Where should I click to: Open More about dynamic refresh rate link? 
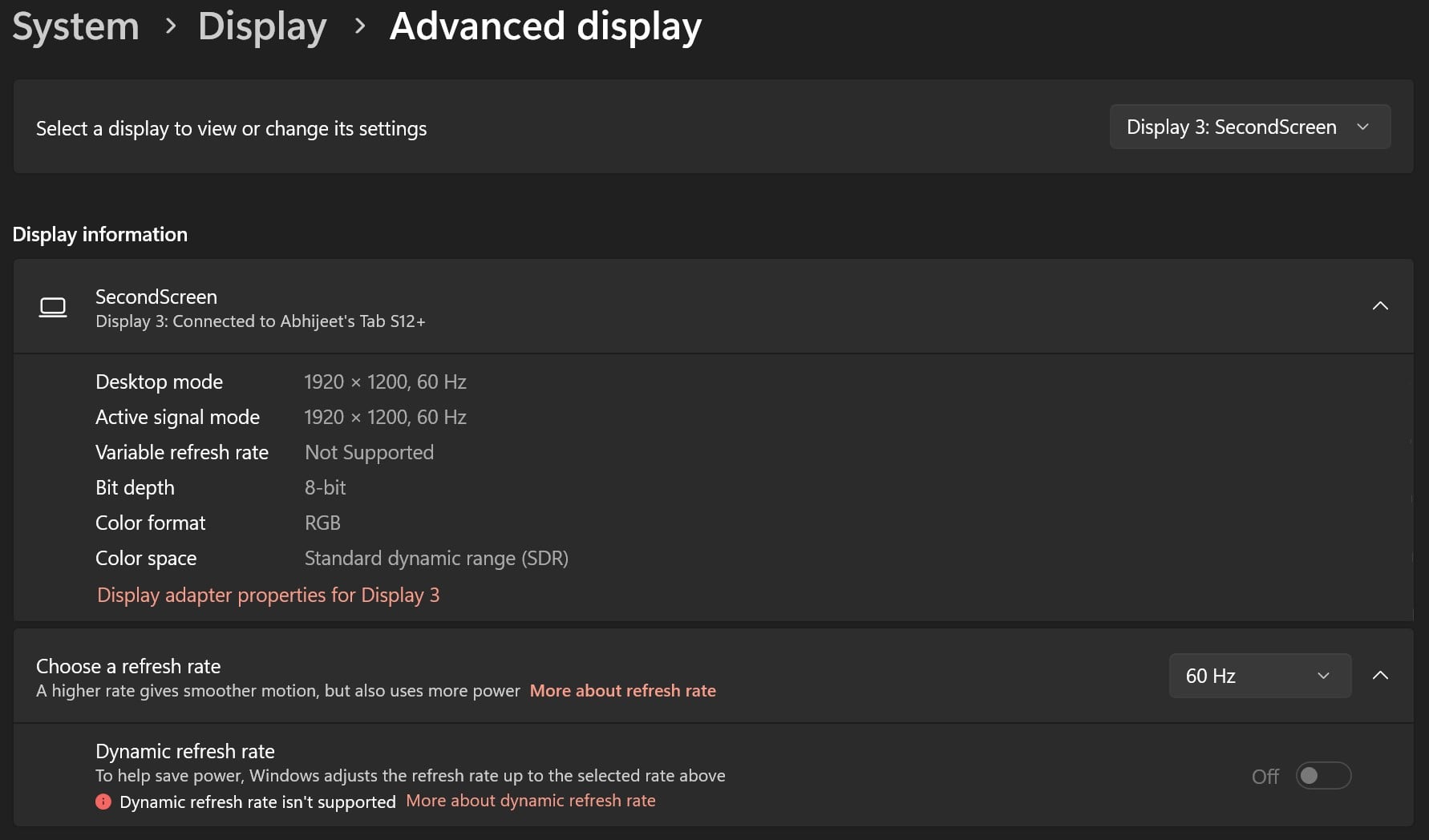click(530, 801)
